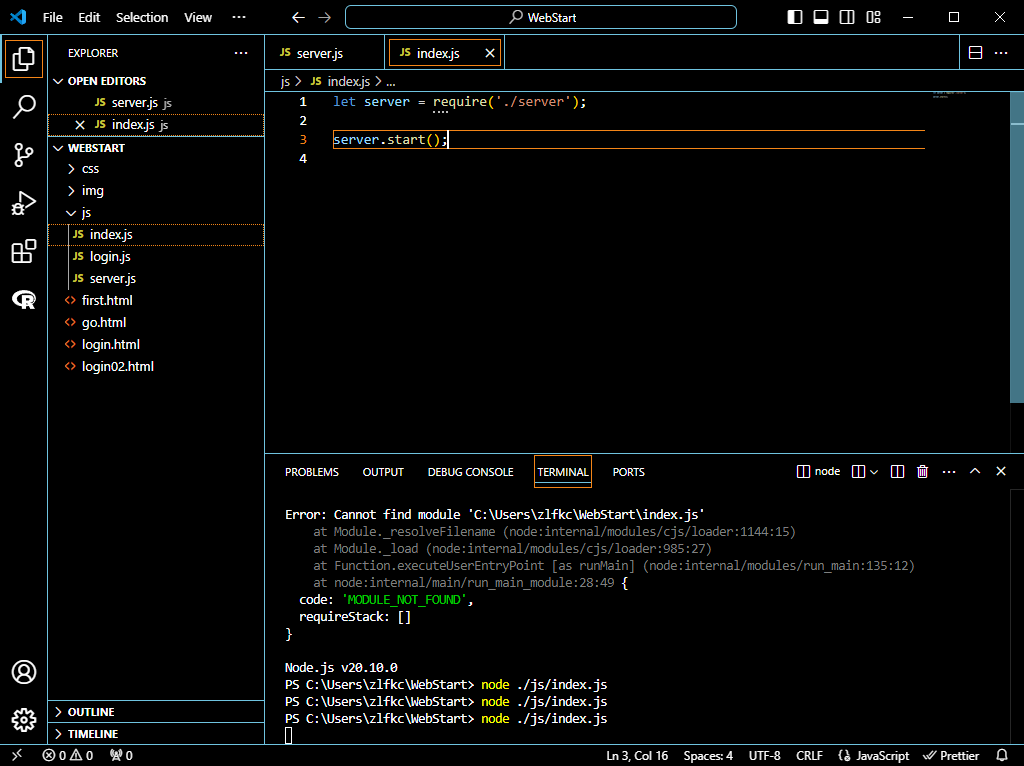This screenshot has width=1024, height=766.
Task: Go forward in navigation history
Action: 325,18
